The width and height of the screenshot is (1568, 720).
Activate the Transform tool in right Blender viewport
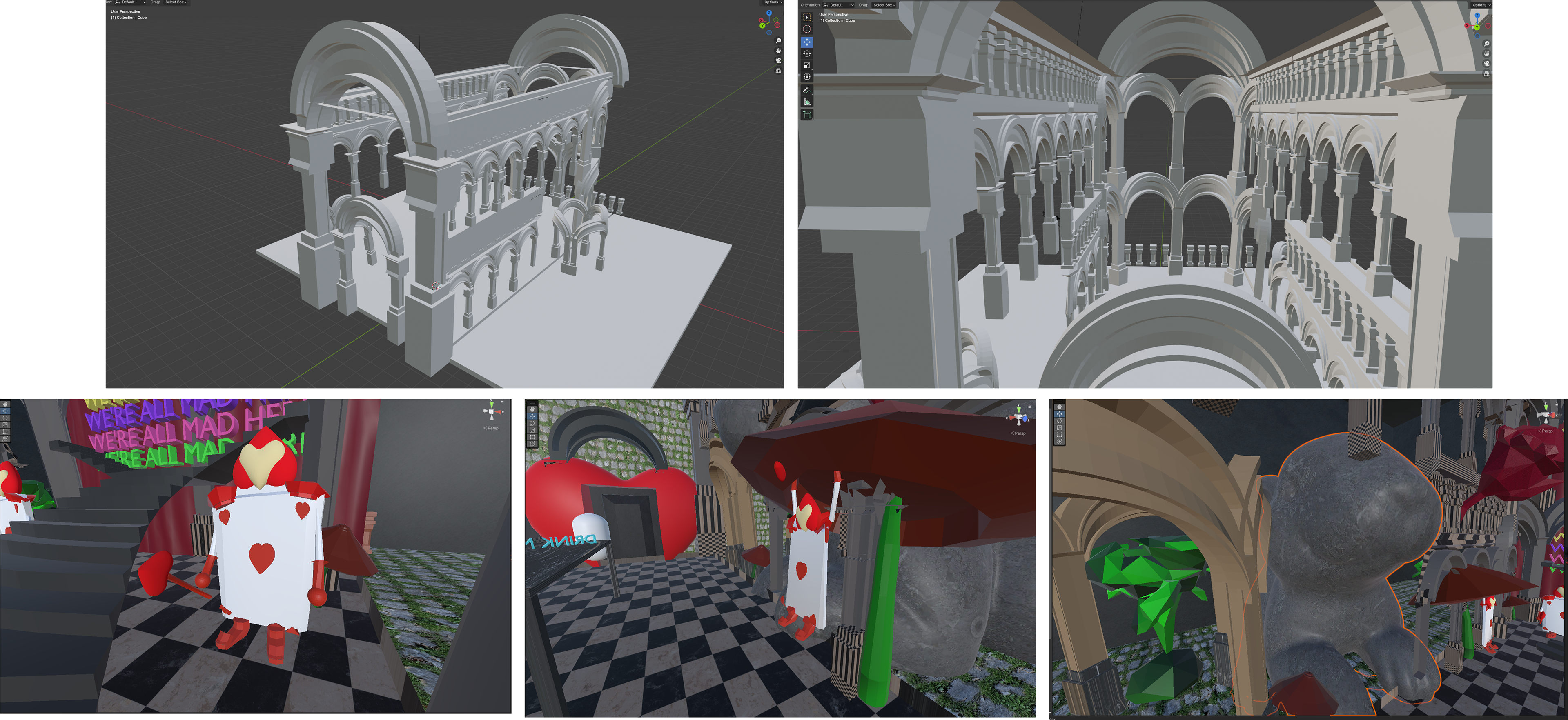pyautogui.click(x=807, y=77)
